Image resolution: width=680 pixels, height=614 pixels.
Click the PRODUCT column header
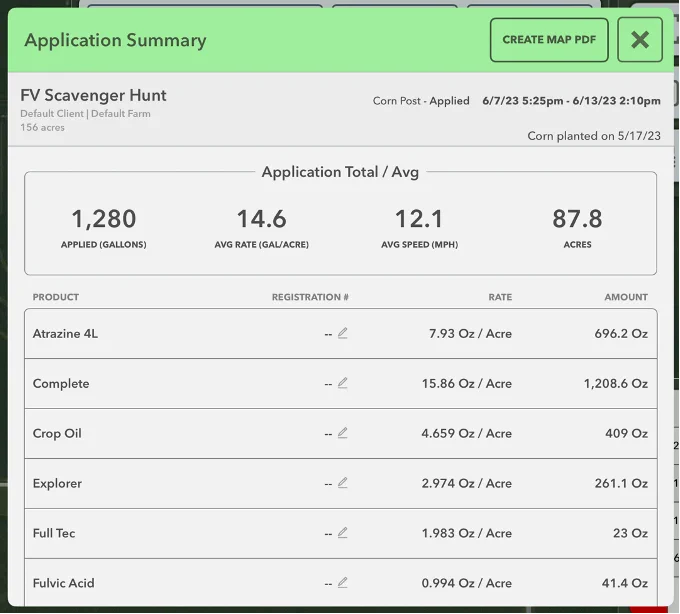click(x=56, y=297)
